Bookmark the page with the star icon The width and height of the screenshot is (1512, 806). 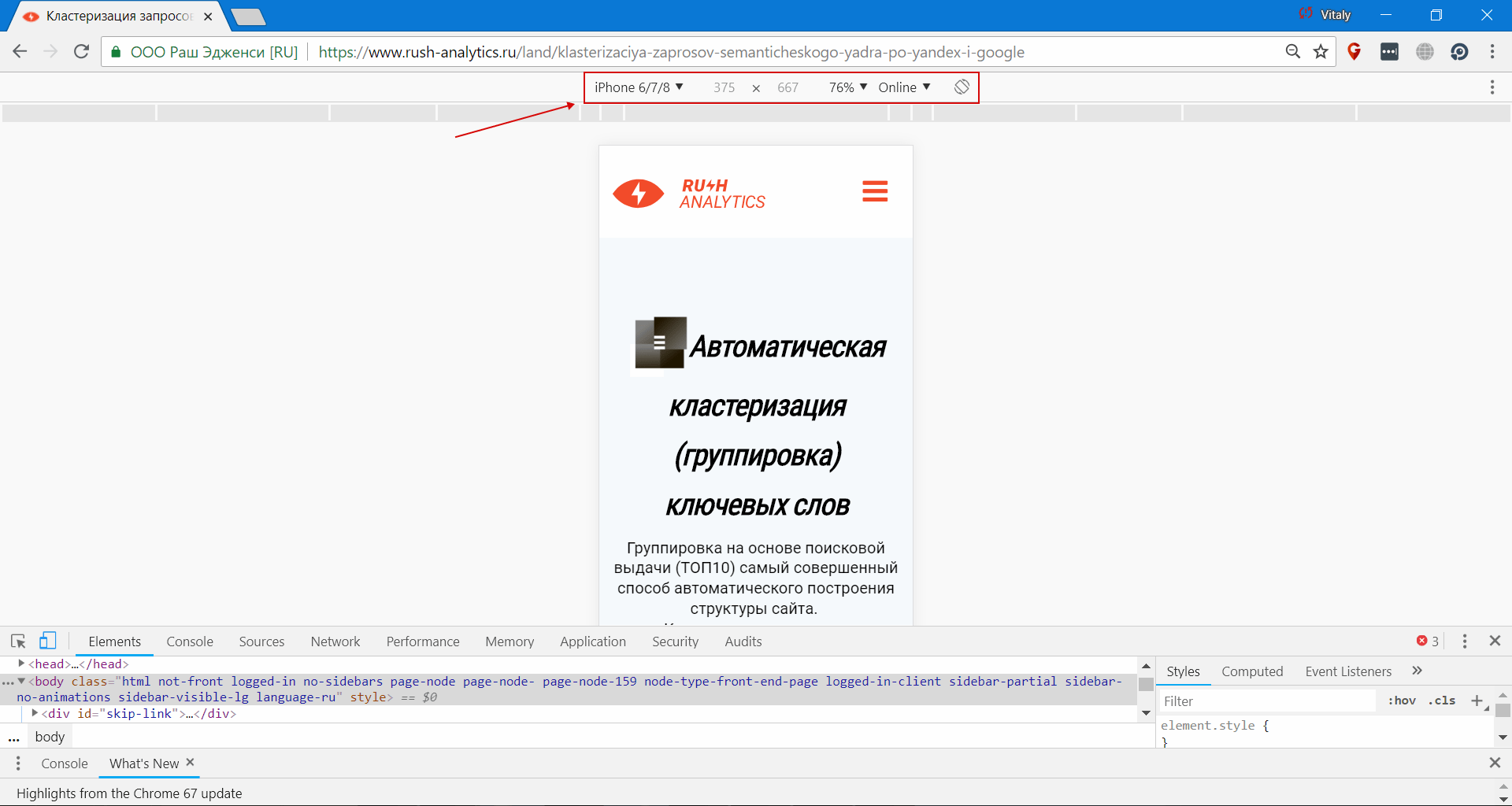pos(1321,51)
